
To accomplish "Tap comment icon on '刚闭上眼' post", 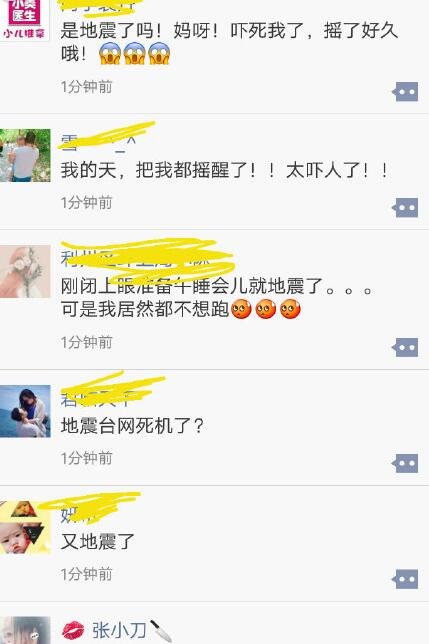I will pyautogui.click(x=405, y=347).
